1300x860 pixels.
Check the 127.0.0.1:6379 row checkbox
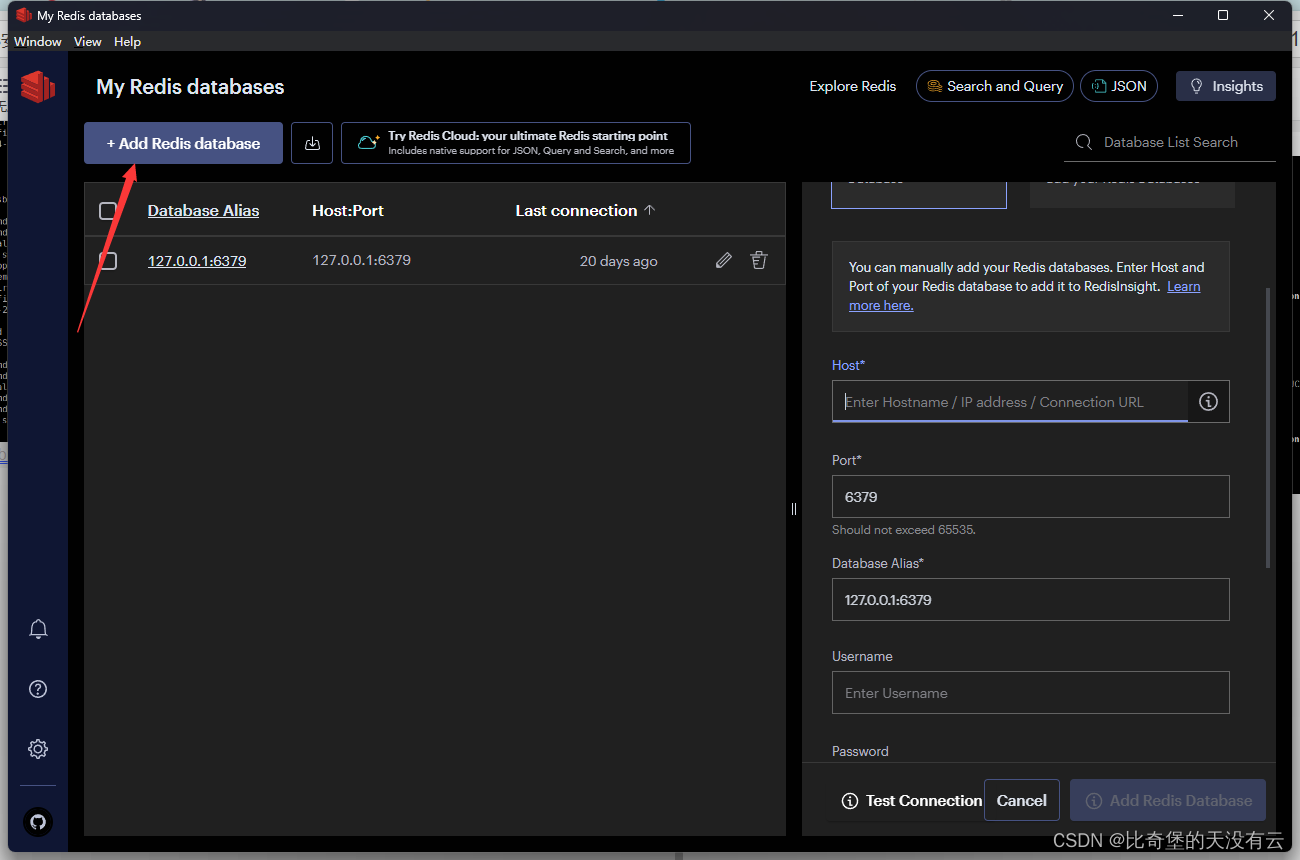(108, 261)
